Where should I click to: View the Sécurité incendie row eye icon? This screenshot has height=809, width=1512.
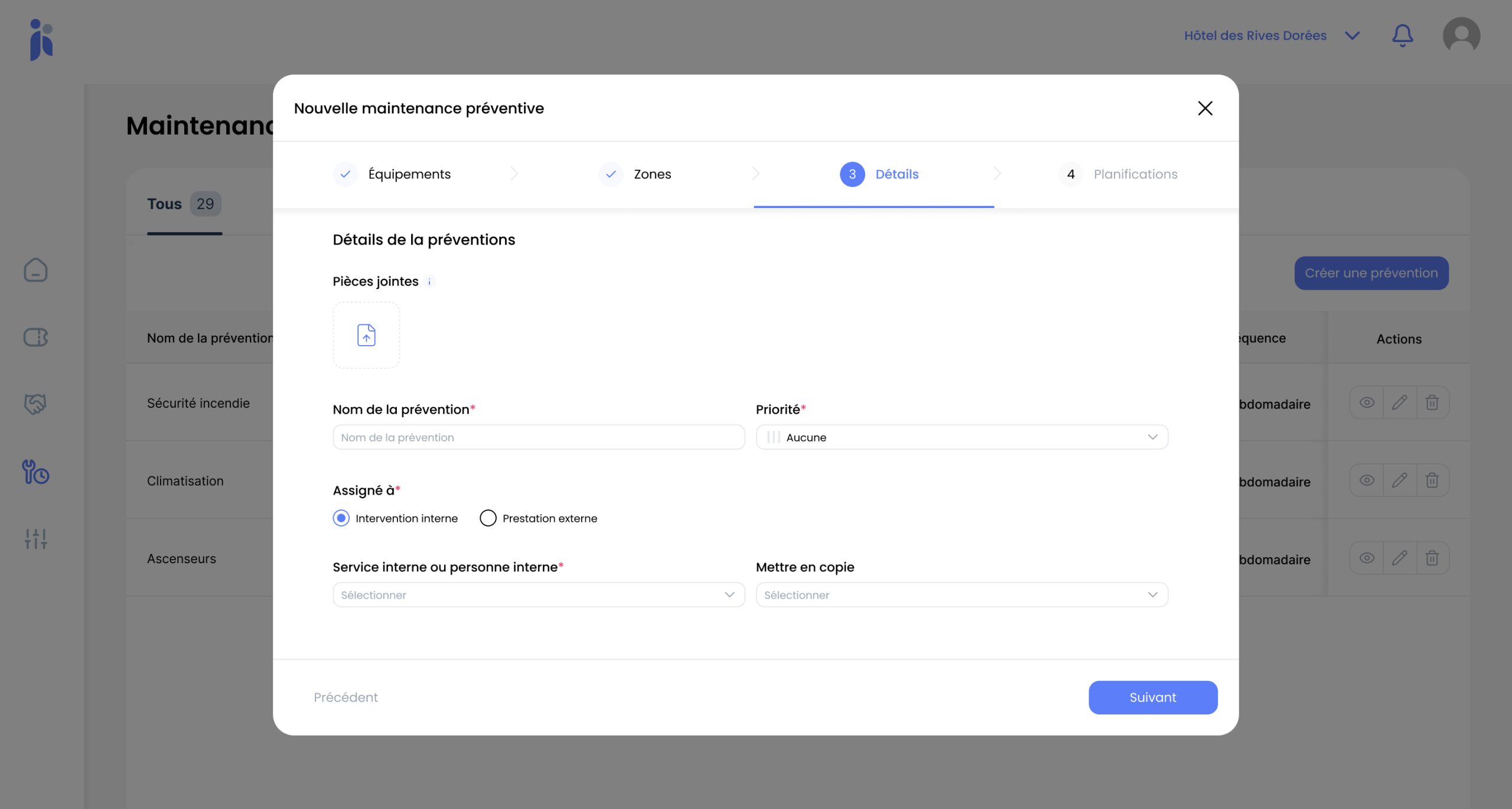(1367, 403)
